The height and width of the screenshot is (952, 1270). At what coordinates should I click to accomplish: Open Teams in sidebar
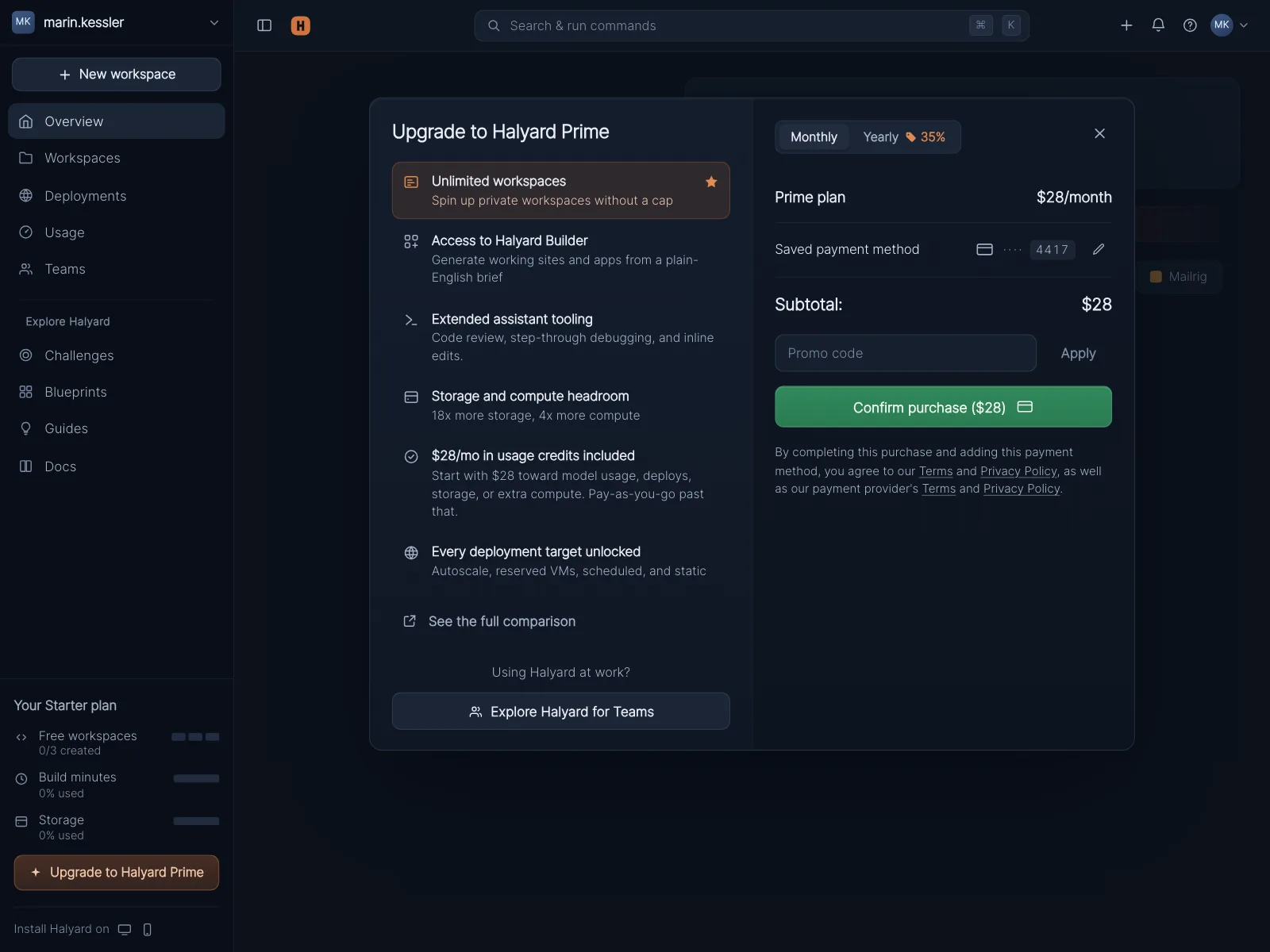tap(117, 269)
